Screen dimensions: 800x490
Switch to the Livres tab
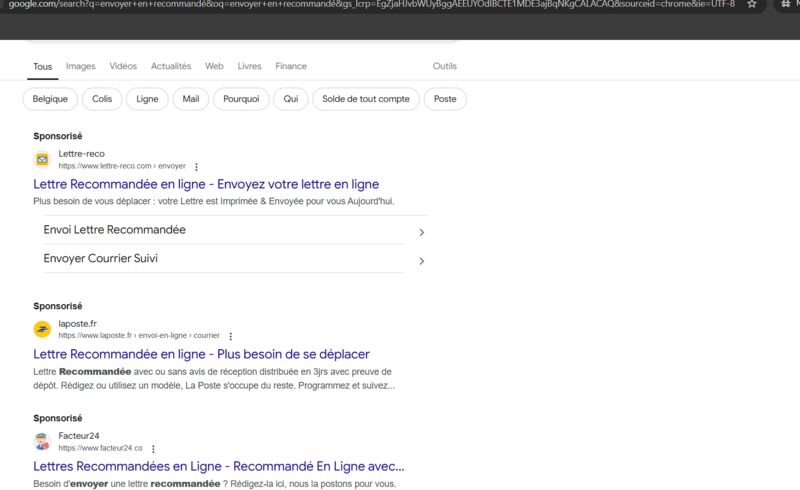(249, 66)
